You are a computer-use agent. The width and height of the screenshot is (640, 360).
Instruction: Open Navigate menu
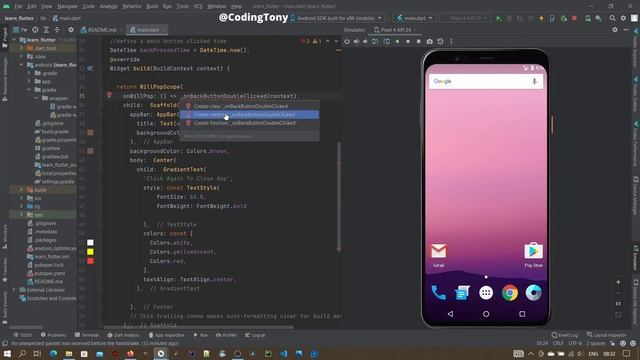(67, 7)
